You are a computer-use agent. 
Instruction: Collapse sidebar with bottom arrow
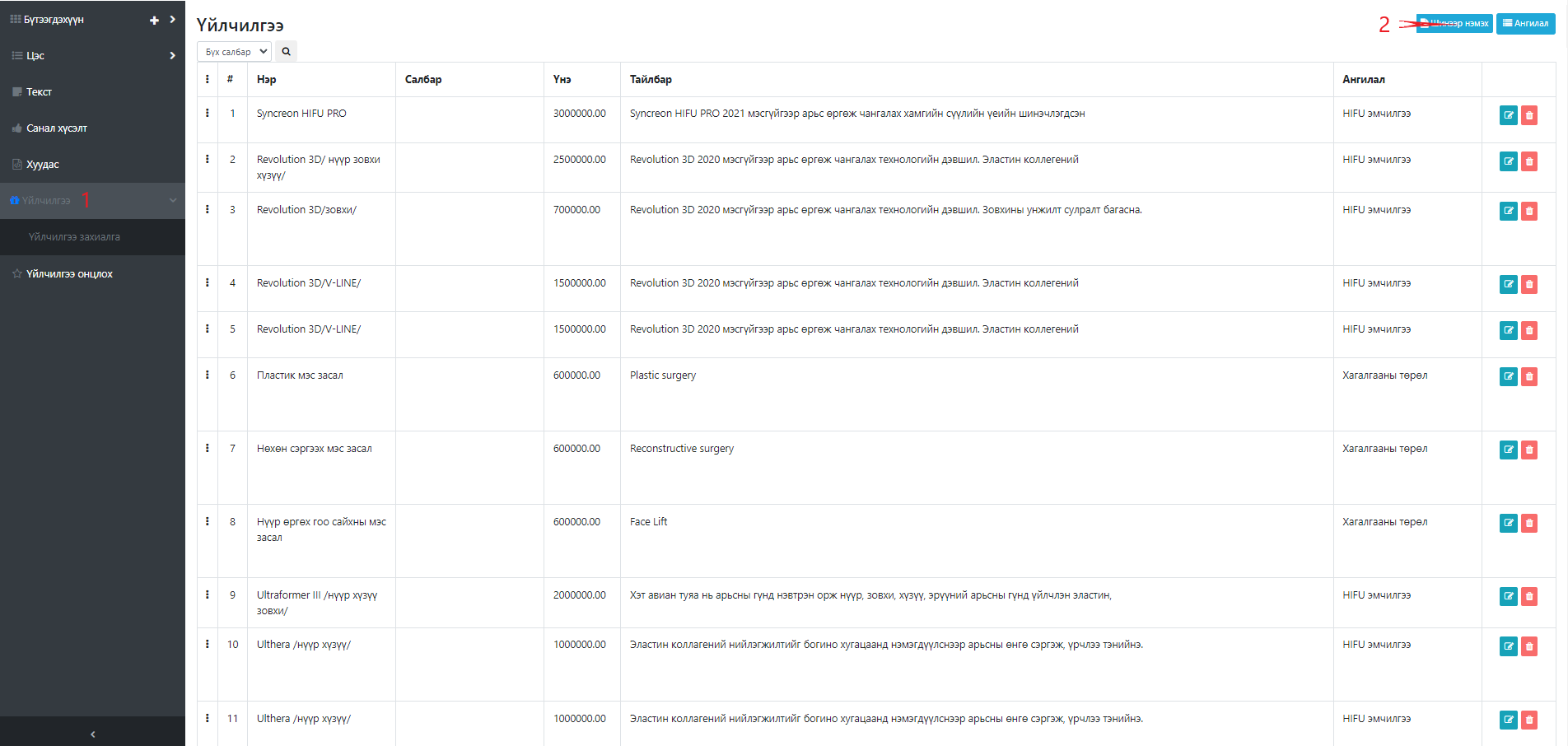point(92,734)
